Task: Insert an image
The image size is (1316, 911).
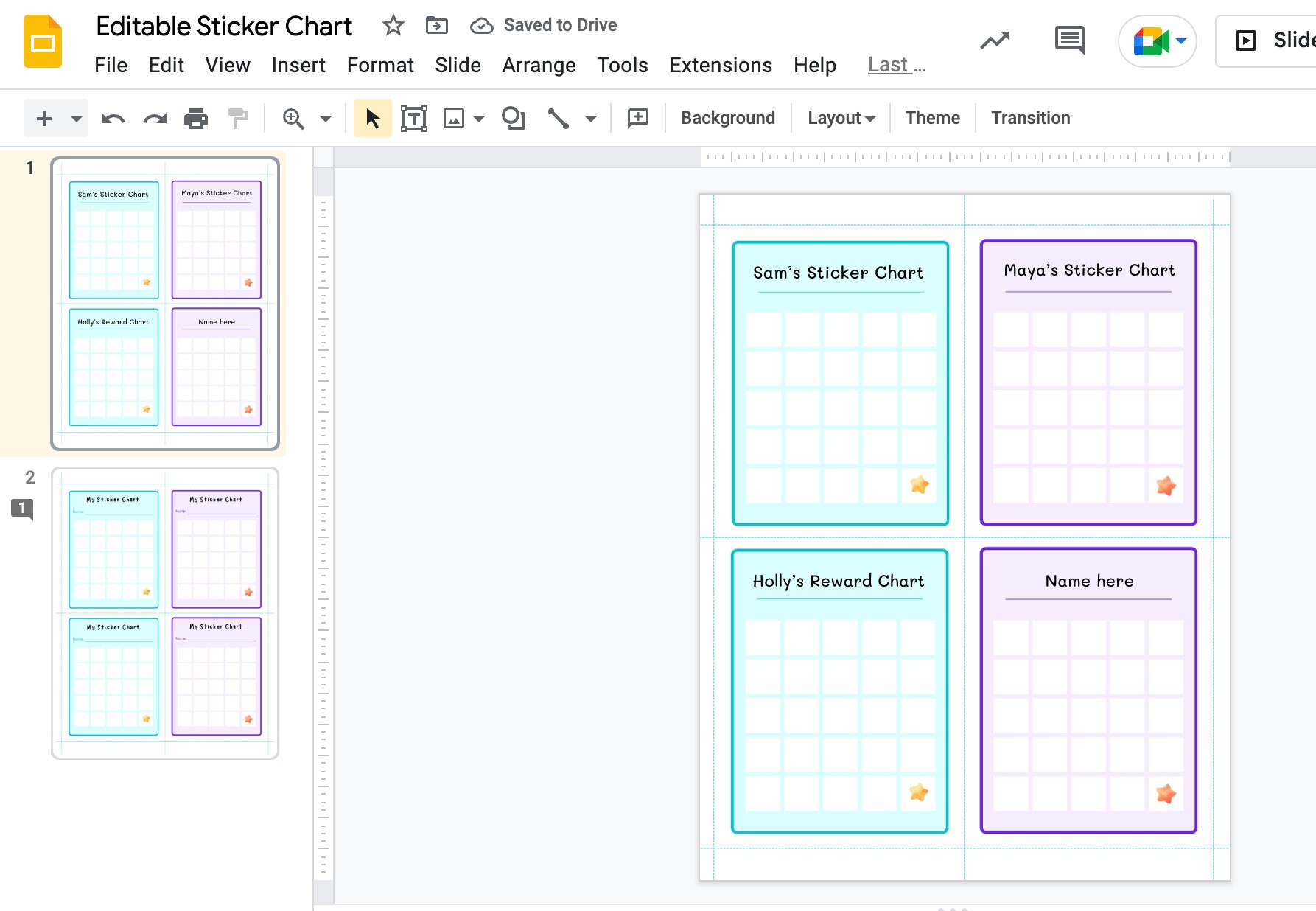Action: (455, 118)
